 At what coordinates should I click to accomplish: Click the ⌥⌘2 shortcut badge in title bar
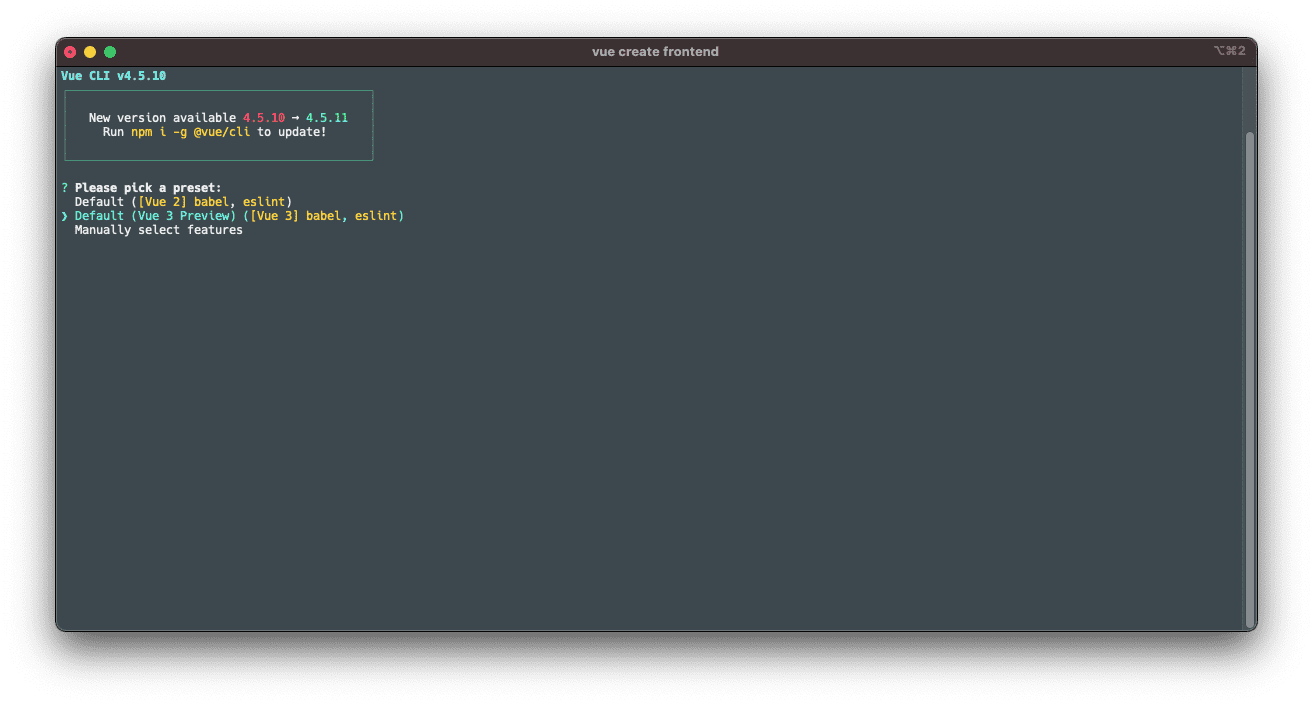(1232, 50)
